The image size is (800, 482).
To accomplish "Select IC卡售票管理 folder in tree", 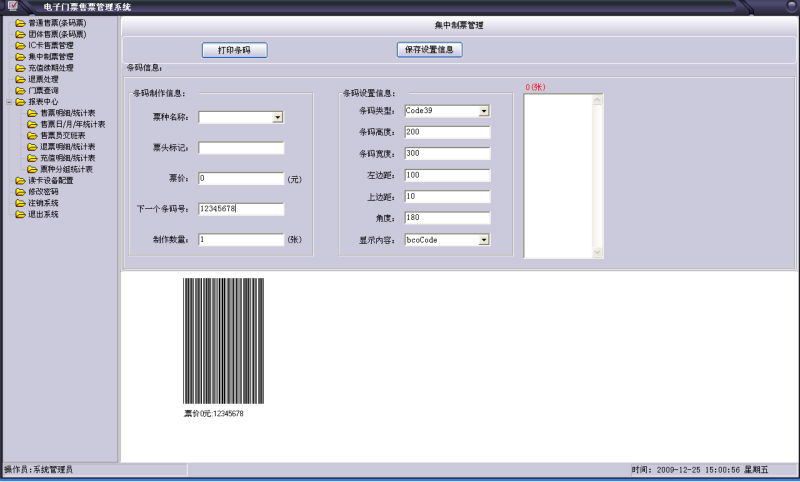I will coord(50,45).
